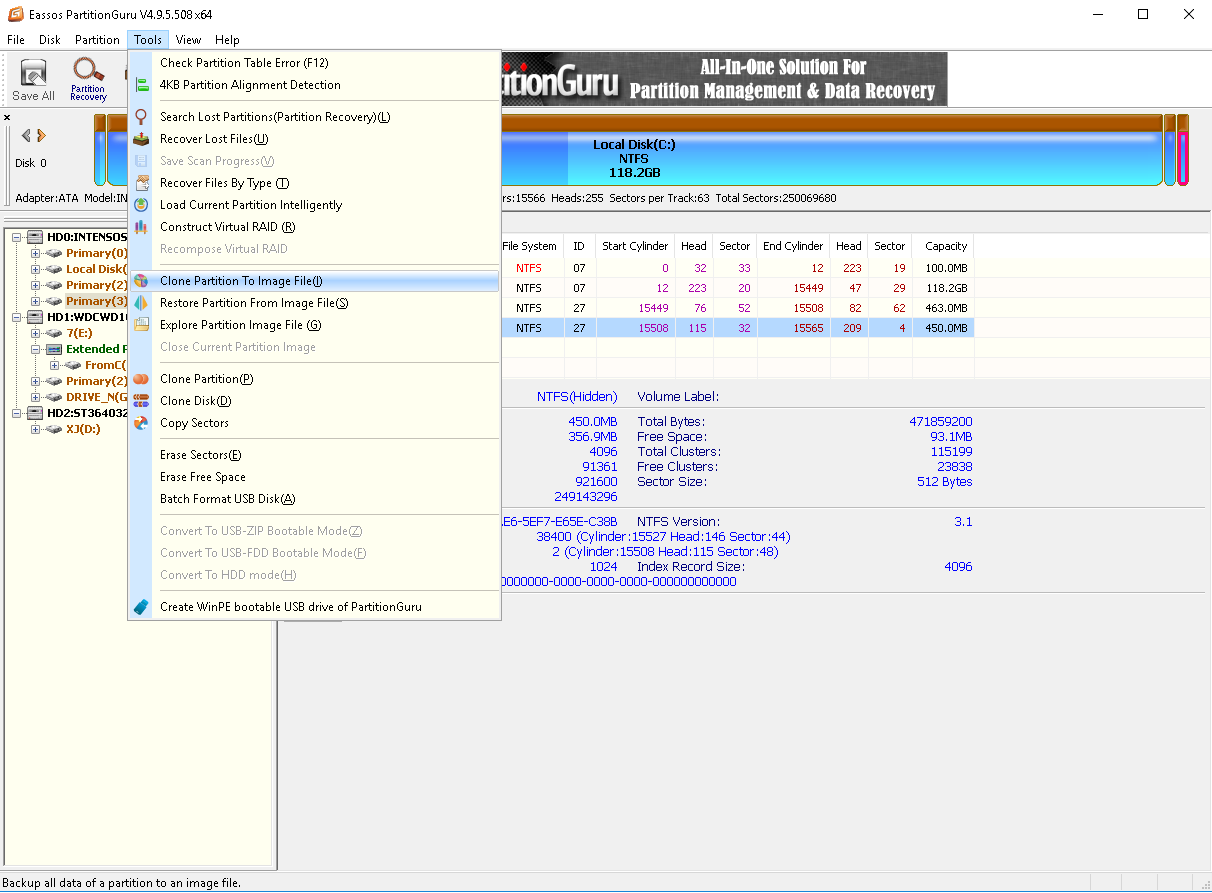Create WinPE bootable USB drive of PartitionGuru

314,607
